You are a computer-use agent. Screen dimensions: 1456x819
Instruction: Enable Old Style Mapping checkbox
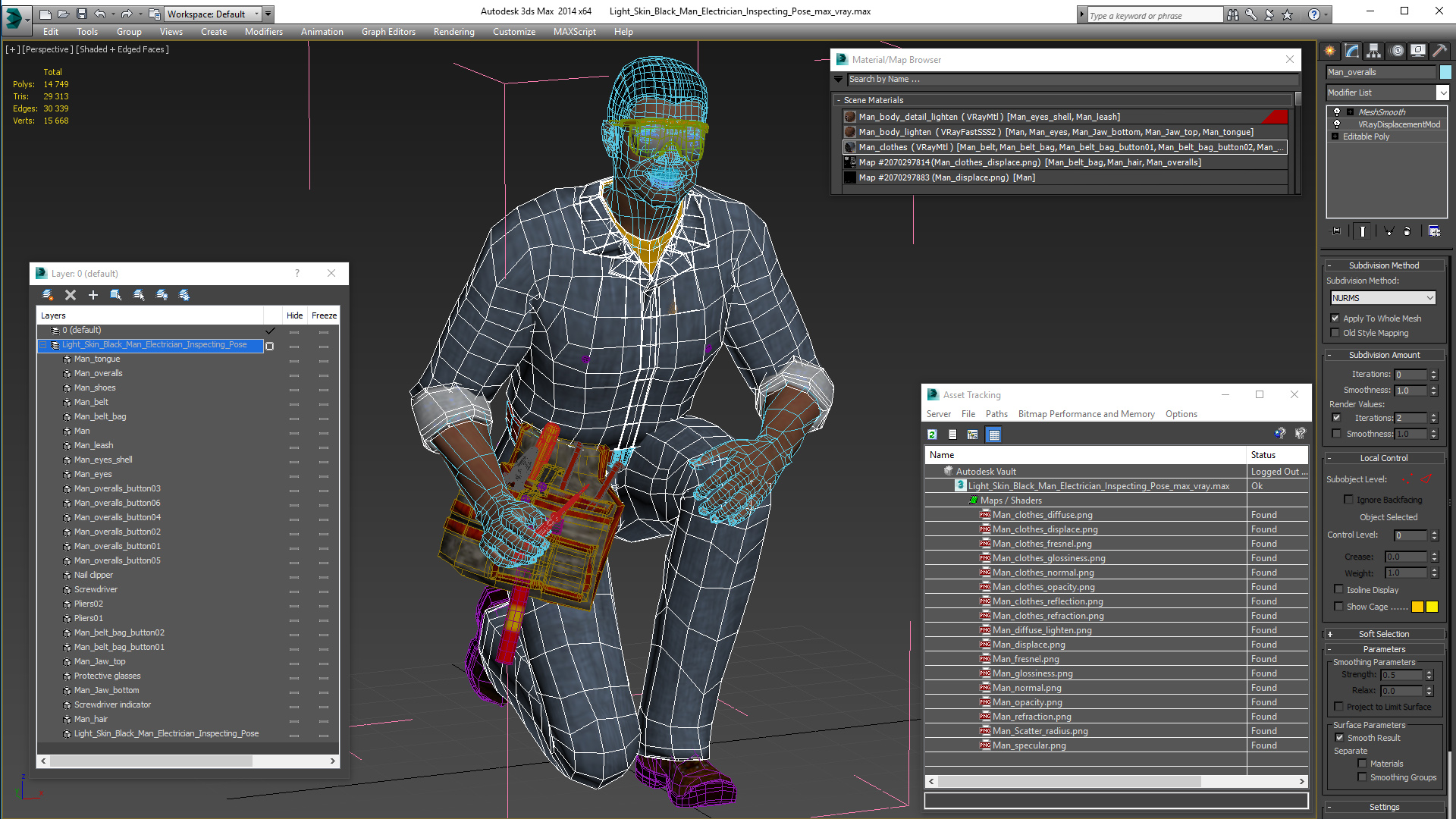1335,333
